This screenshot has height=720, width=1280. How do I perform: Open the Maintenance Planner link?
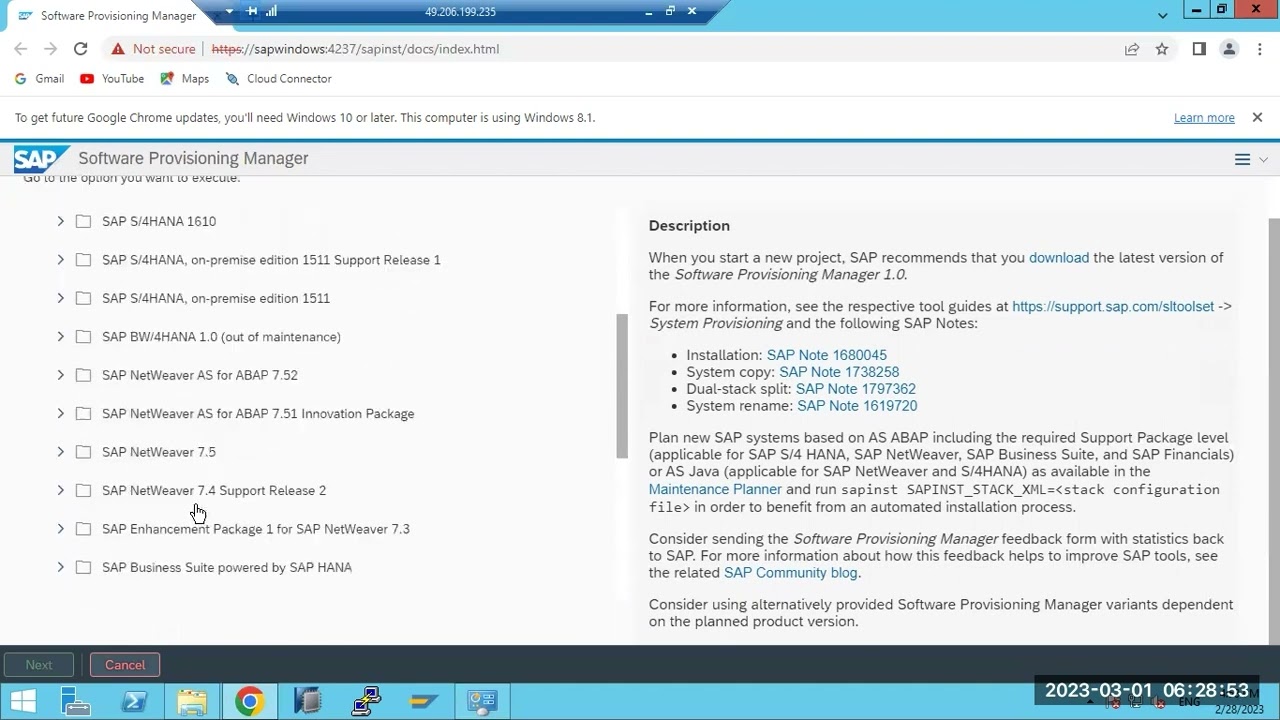pos(715,490)
